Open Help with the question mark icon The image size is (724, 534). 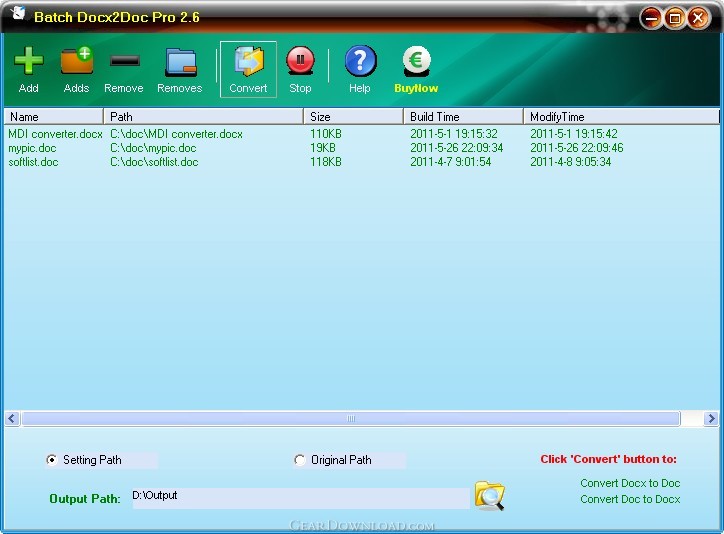360,60
